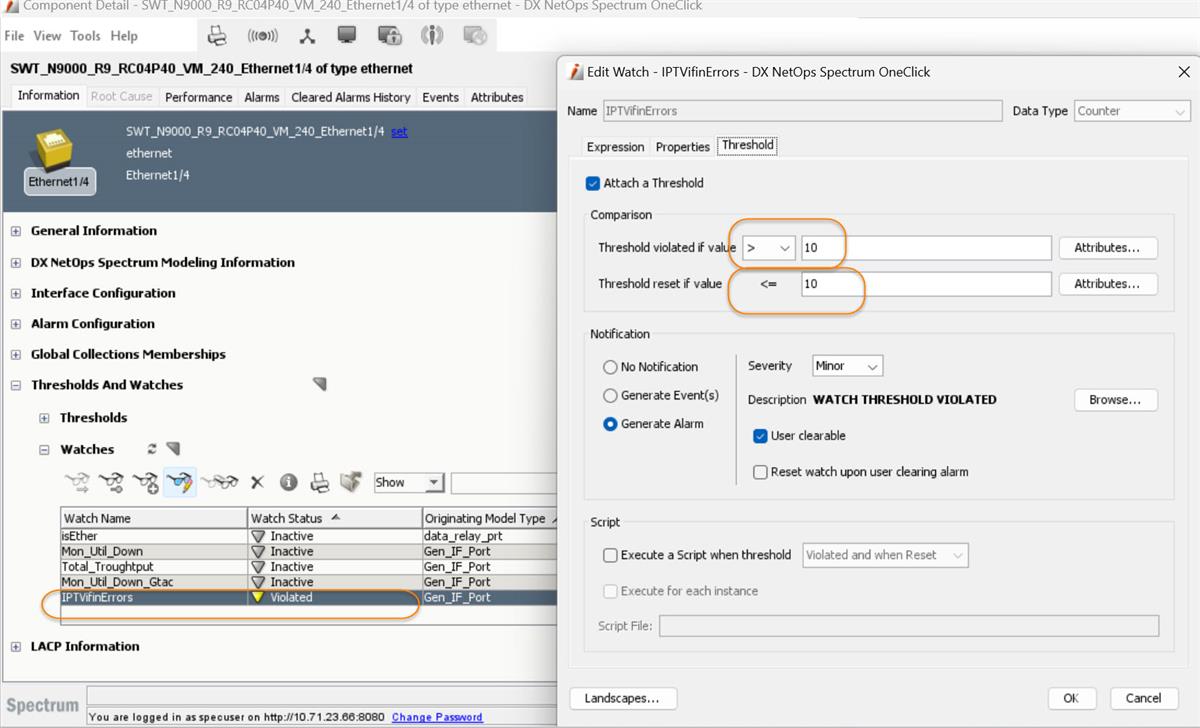Open the threshold violated comparison operator dropdown

(768, 248)
